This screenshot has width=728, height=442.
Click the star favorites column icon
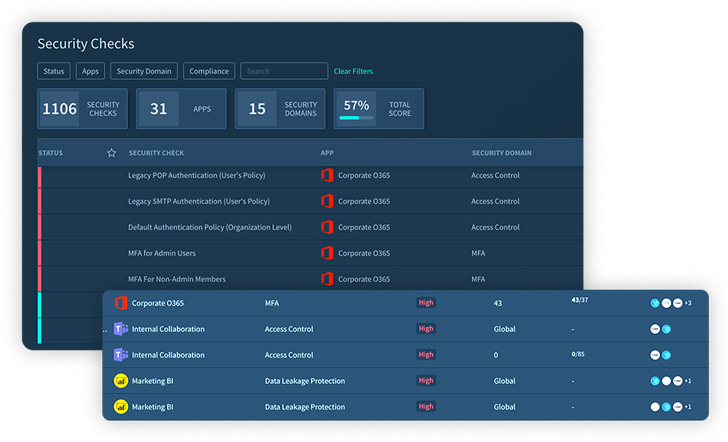[x=112, y=153]
